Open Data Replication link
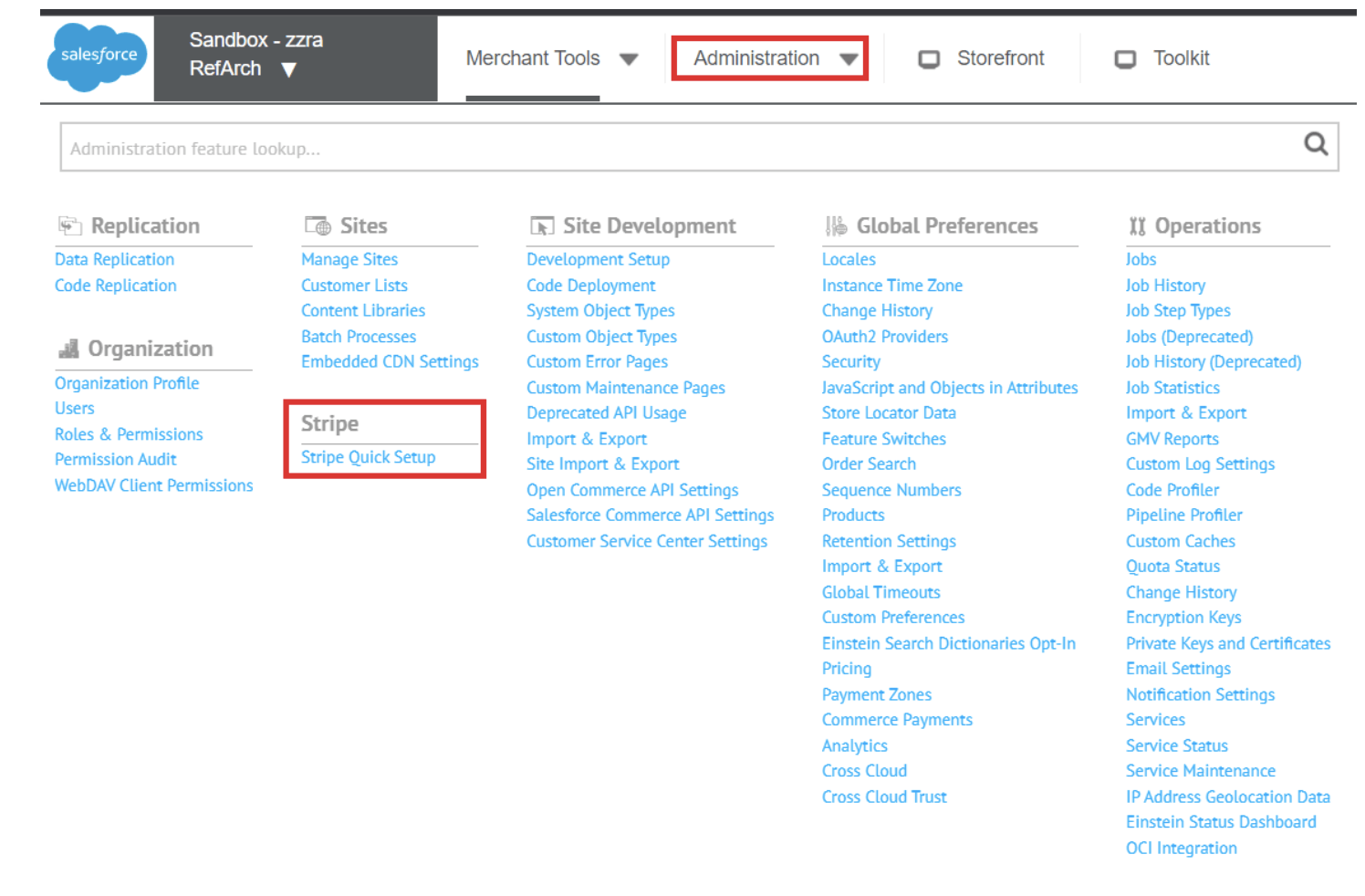 tap(114, 259)
